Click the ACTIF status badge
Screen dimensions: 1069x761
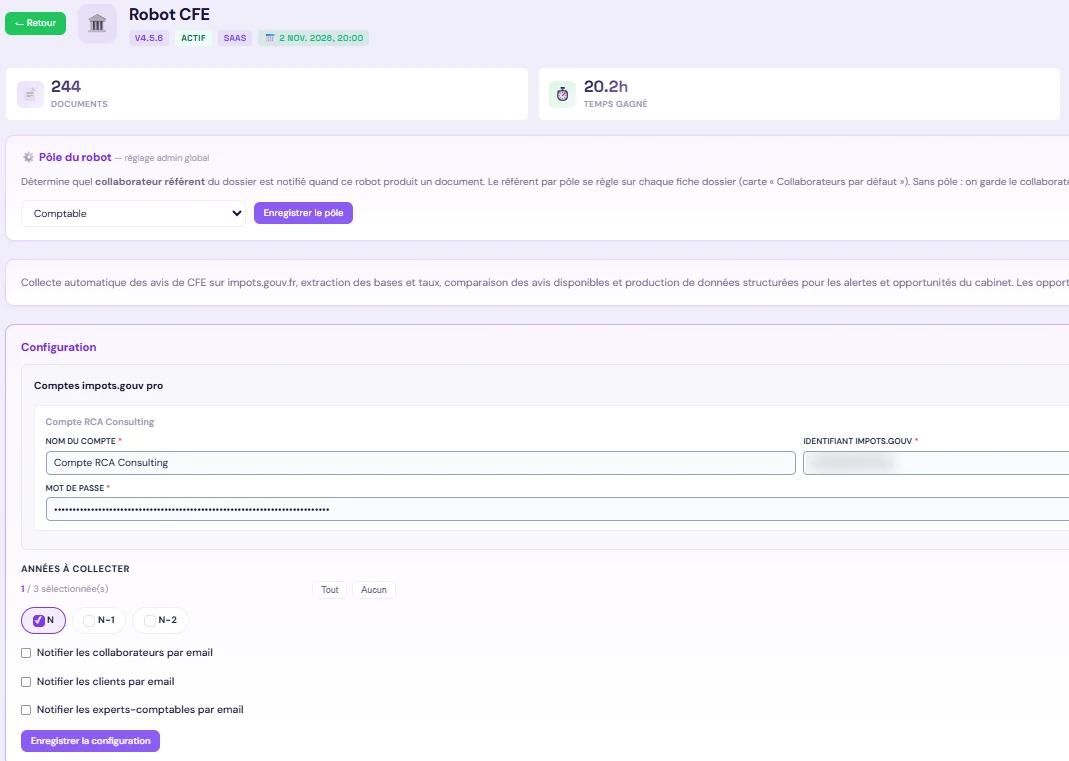coord(194,38)
